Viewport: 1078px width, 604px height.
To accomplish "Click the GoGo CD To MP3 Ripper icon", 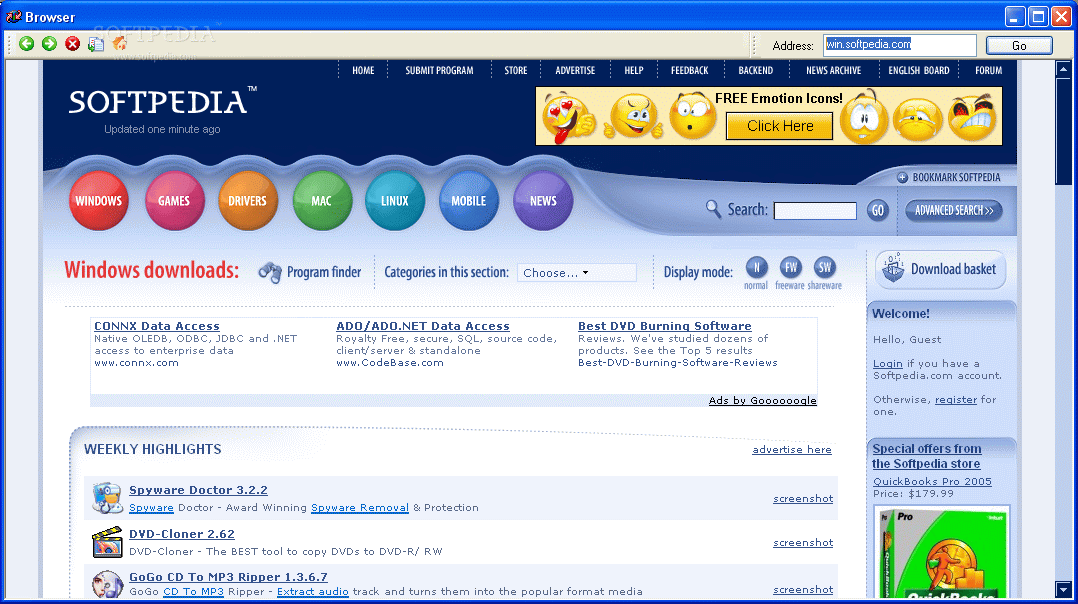I will pos(107,584).
